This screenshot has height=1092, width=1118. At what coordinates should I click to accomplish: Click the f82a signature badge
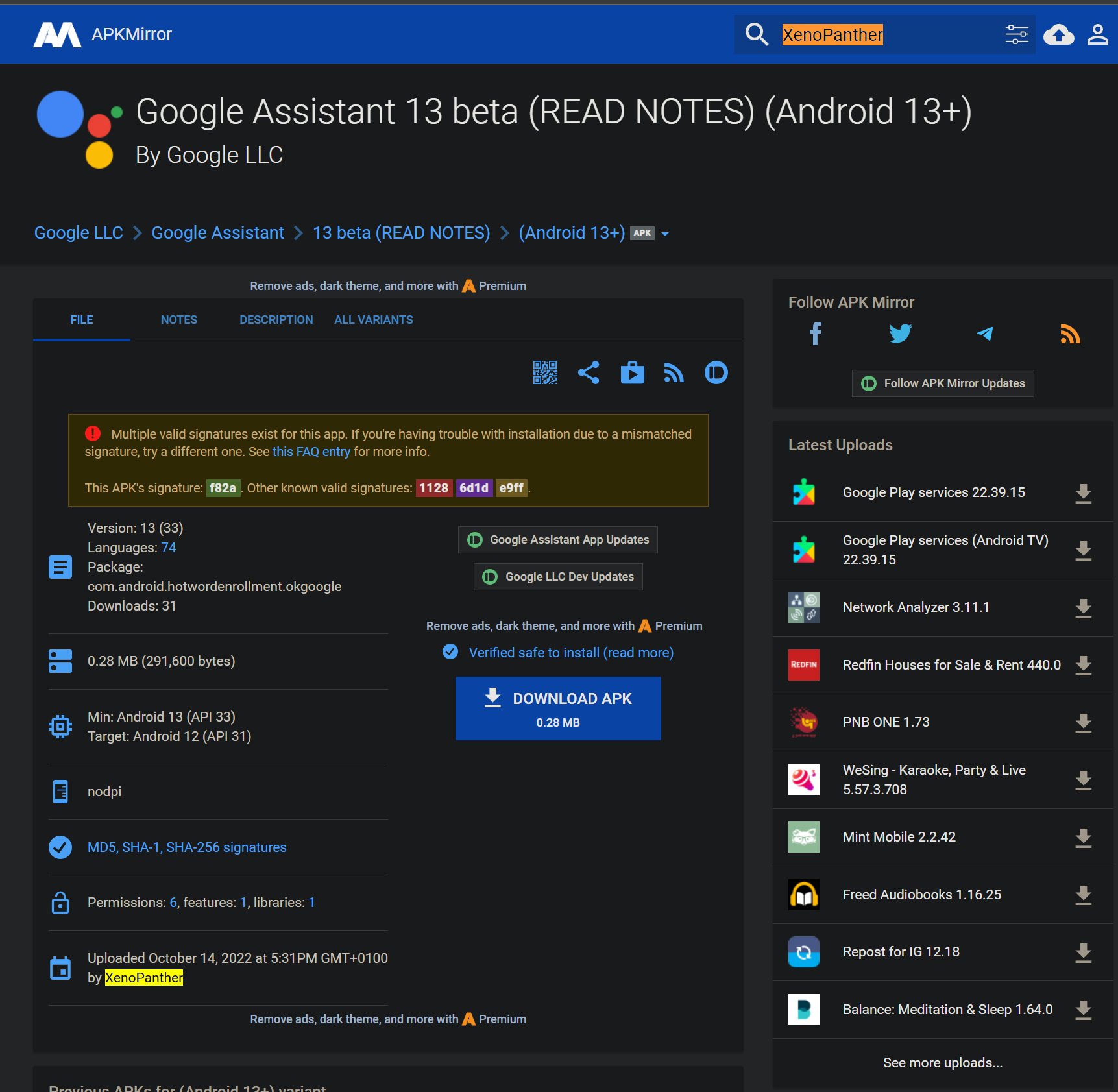click(x=223, y=488)
